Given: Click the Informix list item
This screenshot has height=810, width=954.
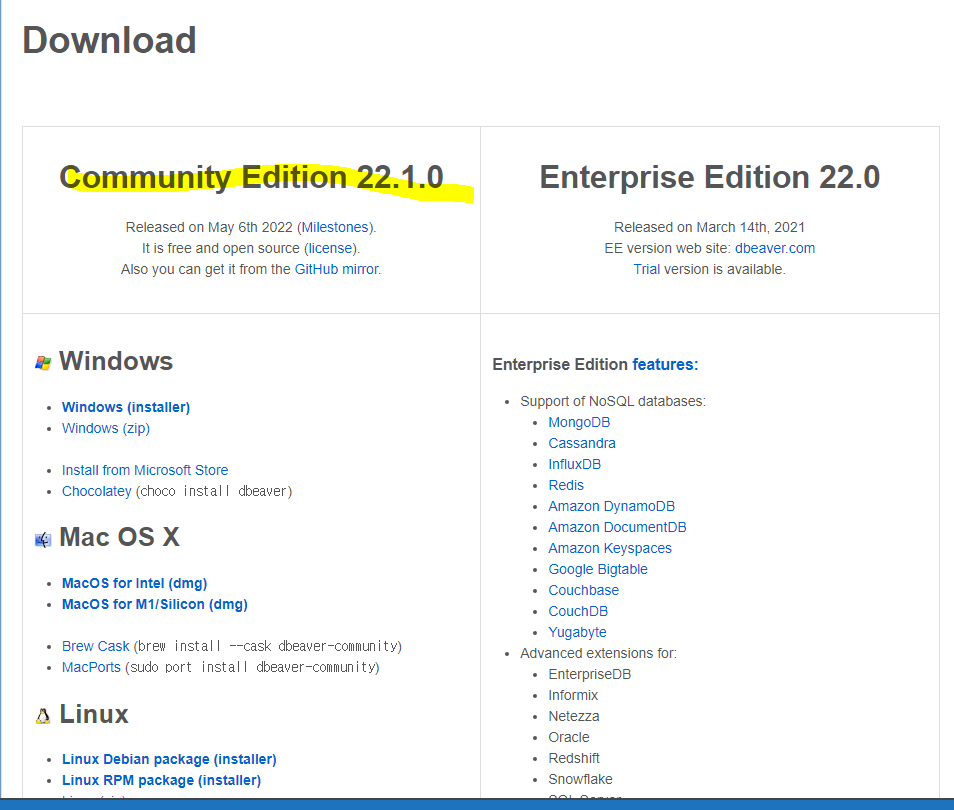Looking at the screenshot, I should click(x=573, y=695).
